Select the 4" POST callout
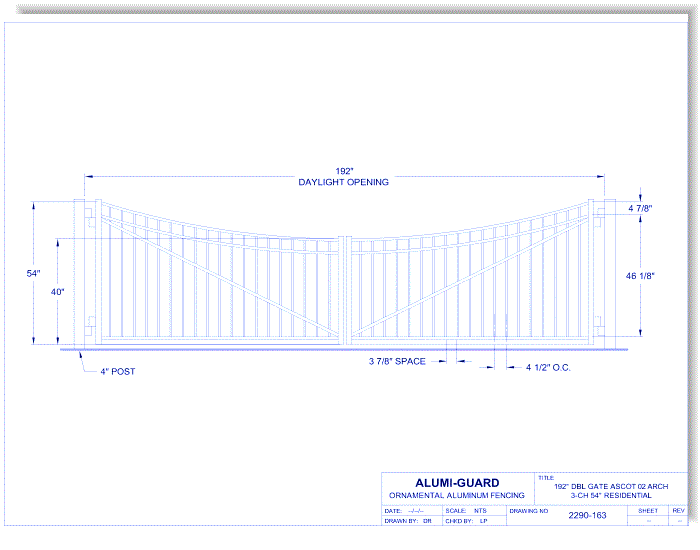700x550 pixels. click(118, 371)
